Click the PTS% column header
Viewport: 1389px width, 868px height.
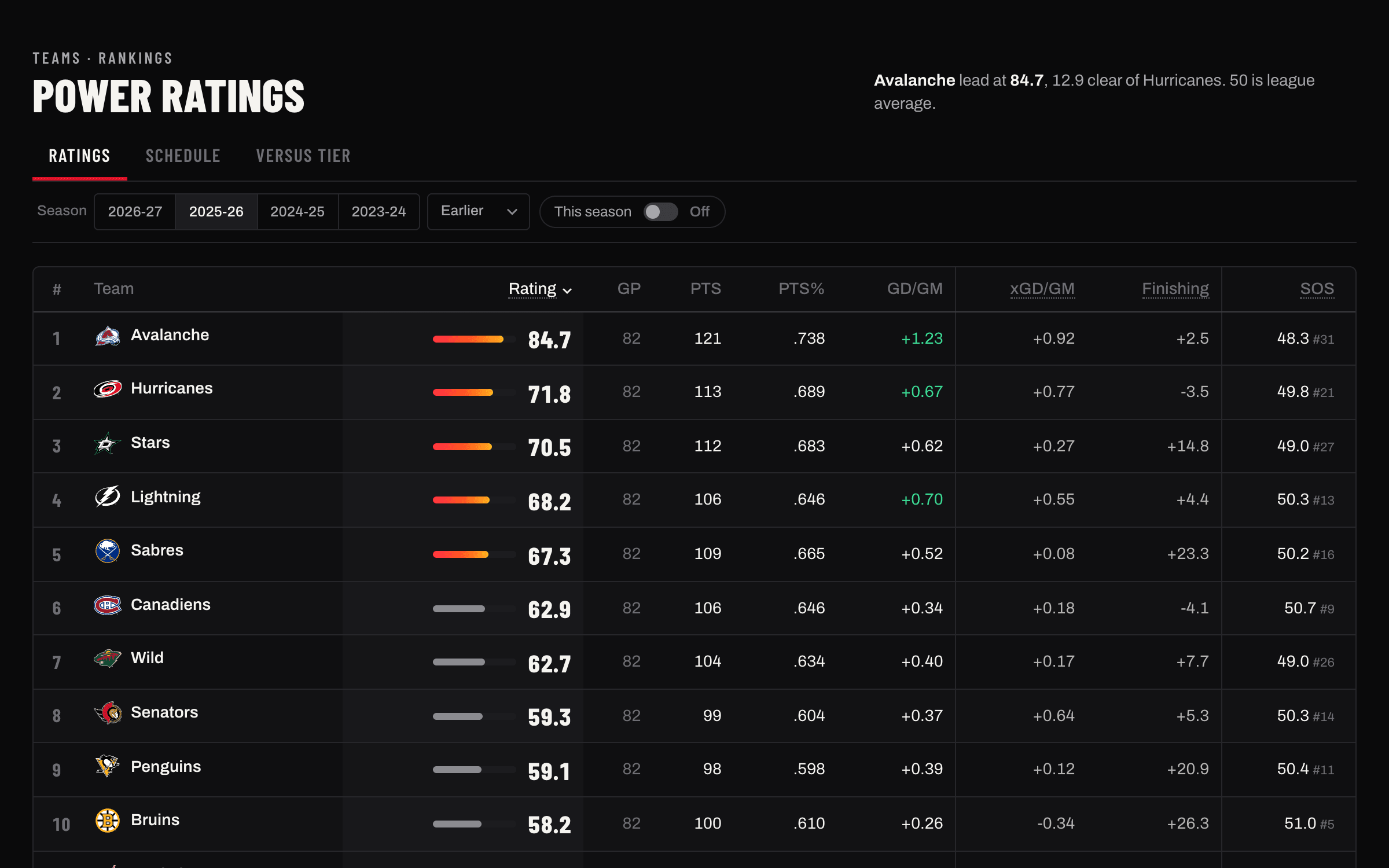[802, 289]
